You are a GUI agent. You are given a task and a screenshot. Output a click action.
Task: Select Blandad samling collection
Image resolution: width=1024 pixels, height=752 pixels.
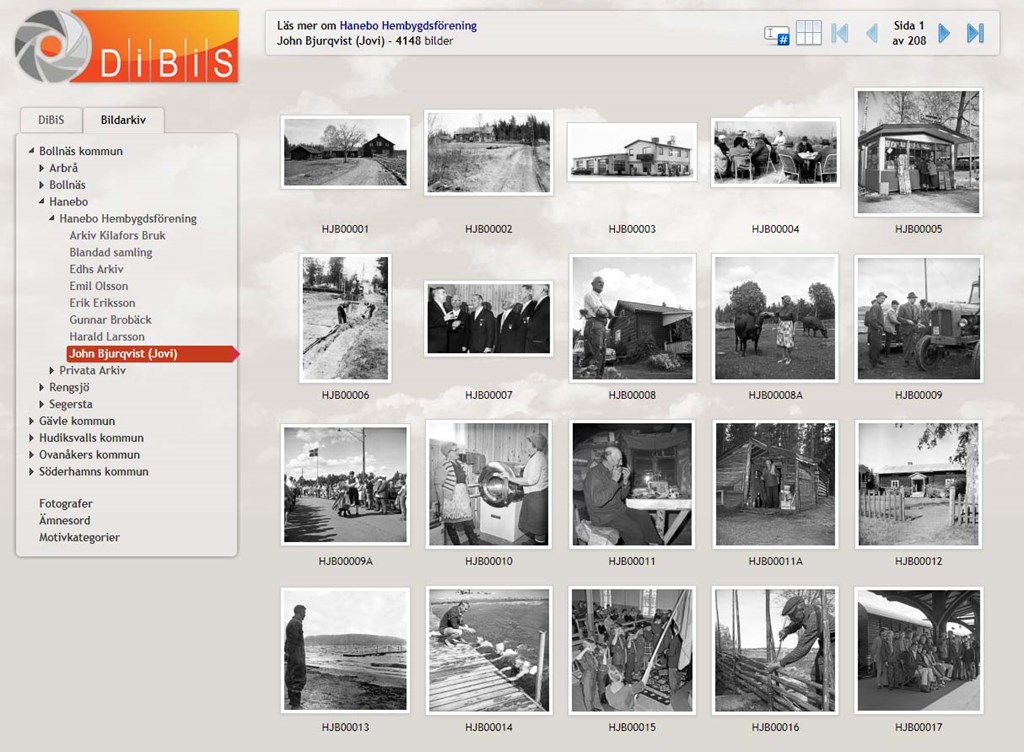click(111, 252)
